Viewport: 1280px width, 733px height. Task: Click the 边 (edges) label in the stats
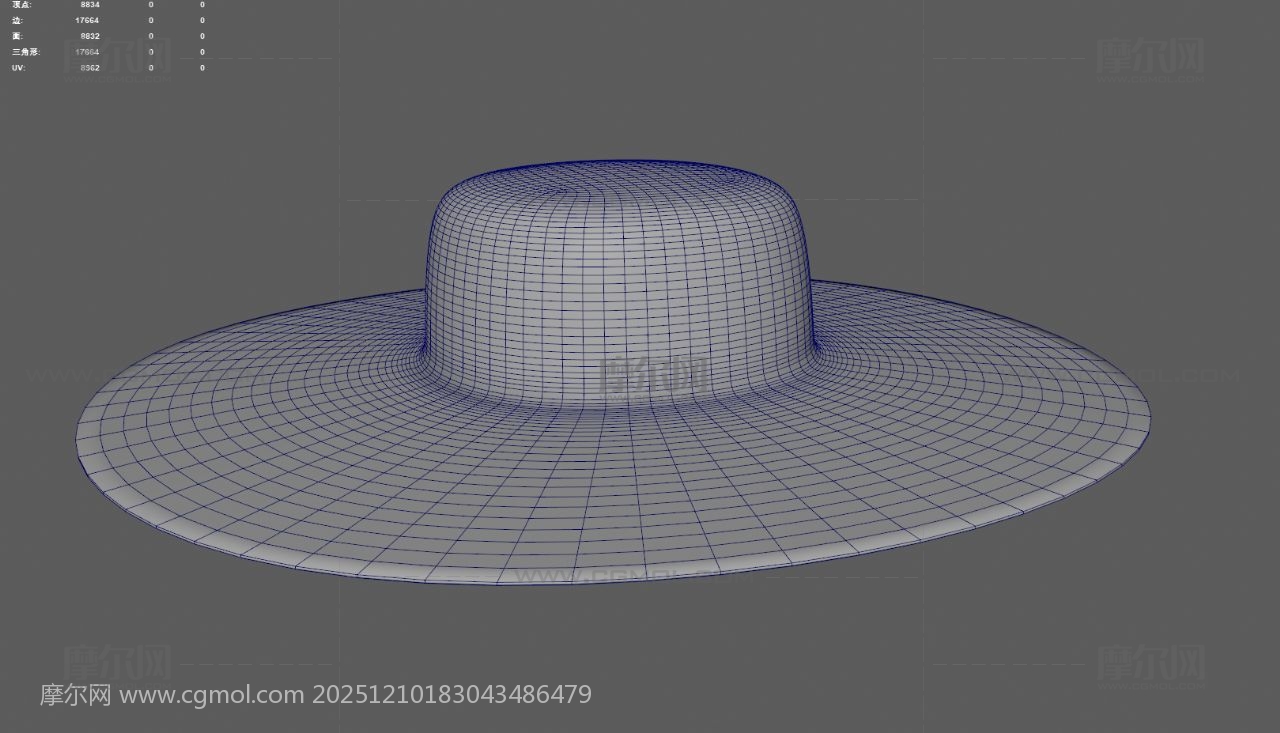(17, 20)
